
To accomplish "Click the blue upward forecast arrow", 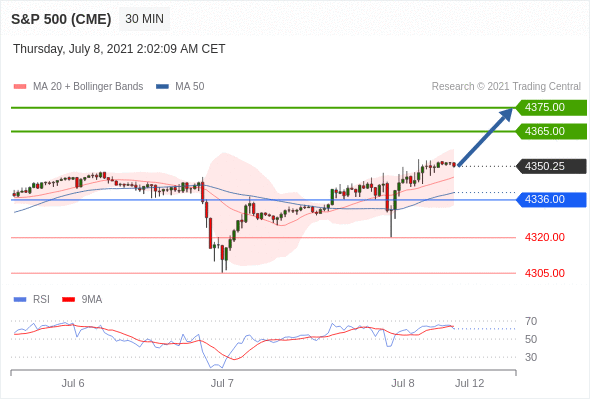I will (485, 137).
